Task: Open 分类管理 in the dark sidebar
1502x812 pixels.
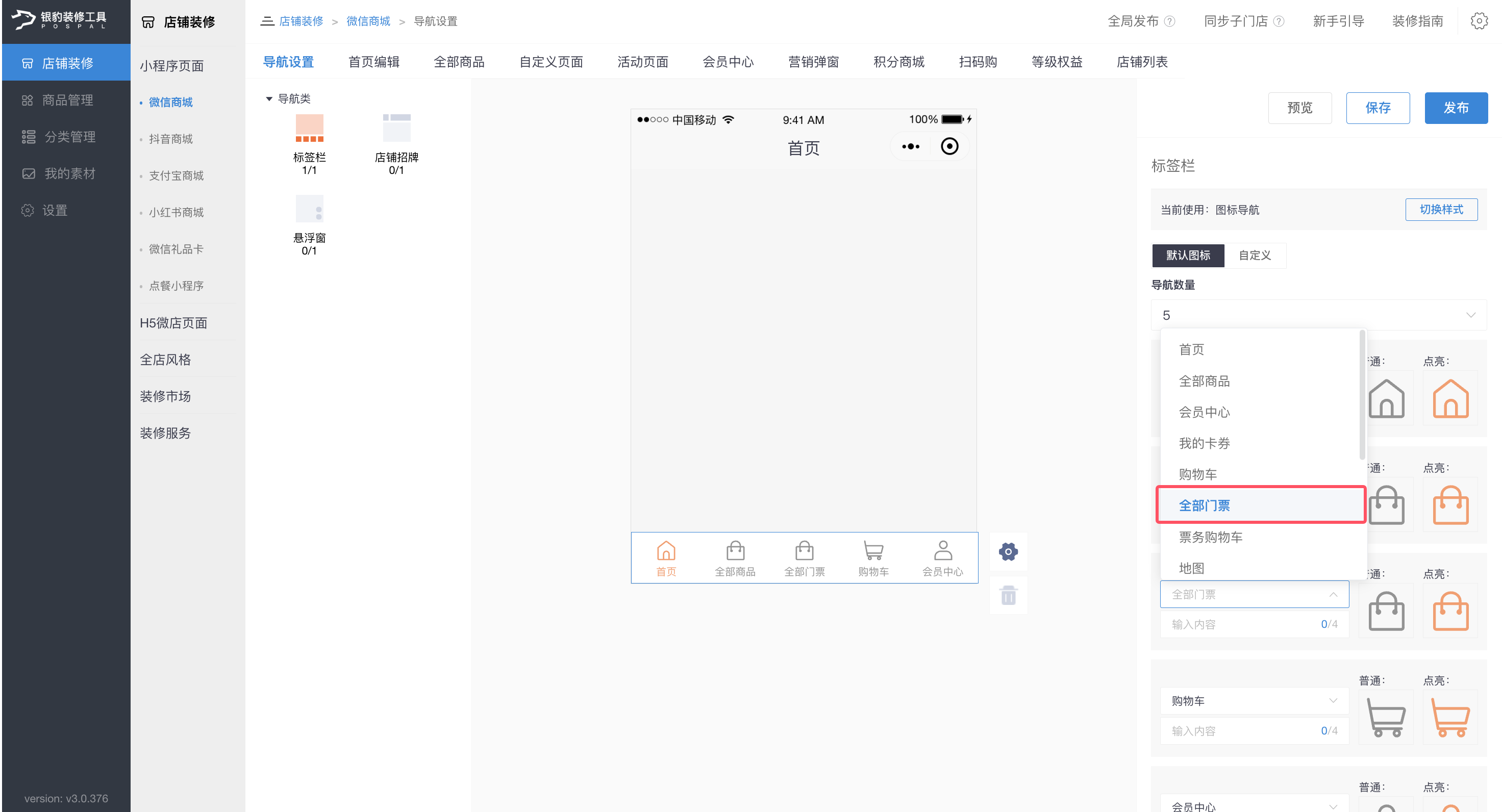Action: 66,136
